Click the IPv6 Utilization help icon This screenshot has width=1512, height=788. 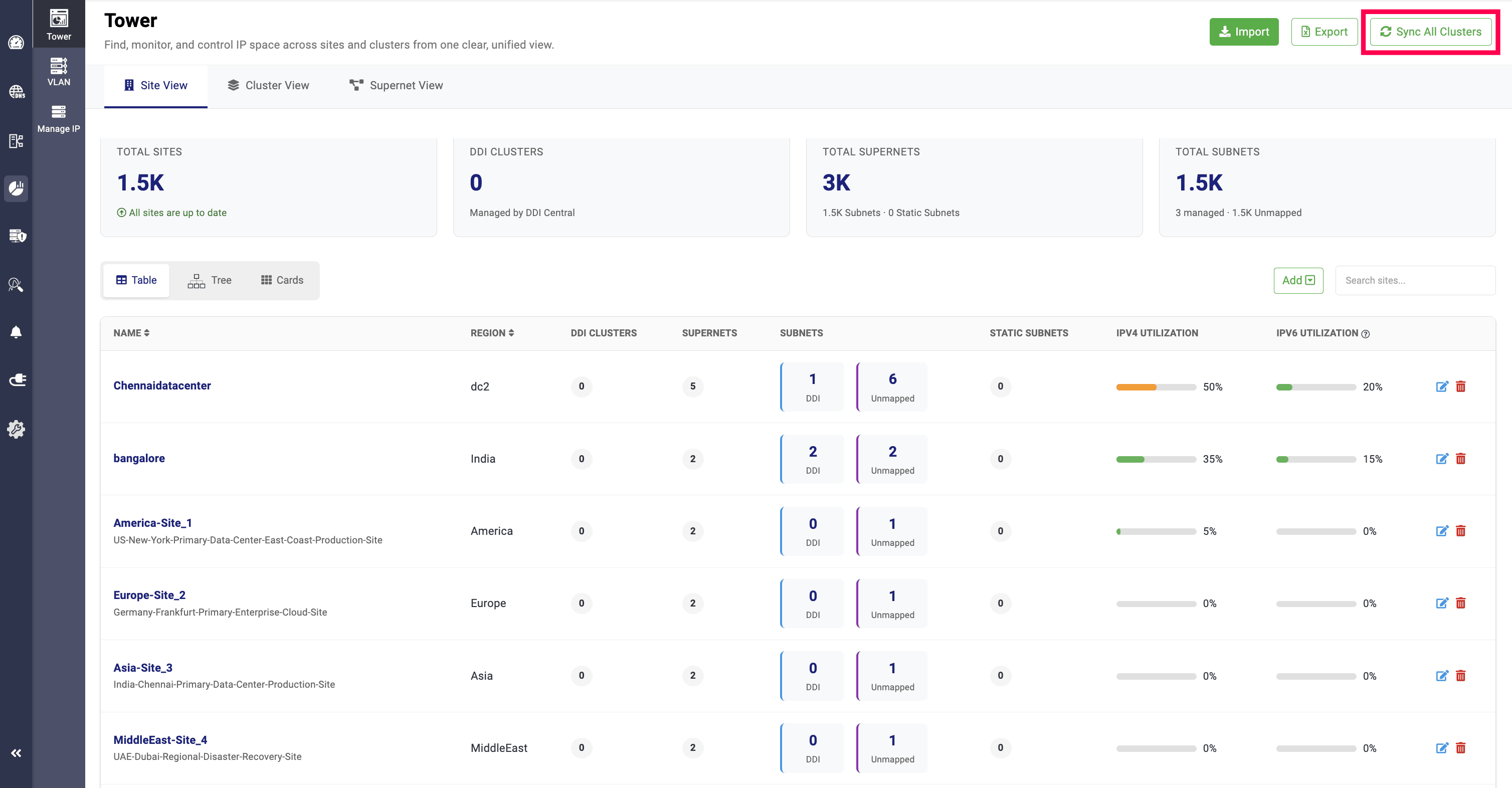tap(1365, 334)
